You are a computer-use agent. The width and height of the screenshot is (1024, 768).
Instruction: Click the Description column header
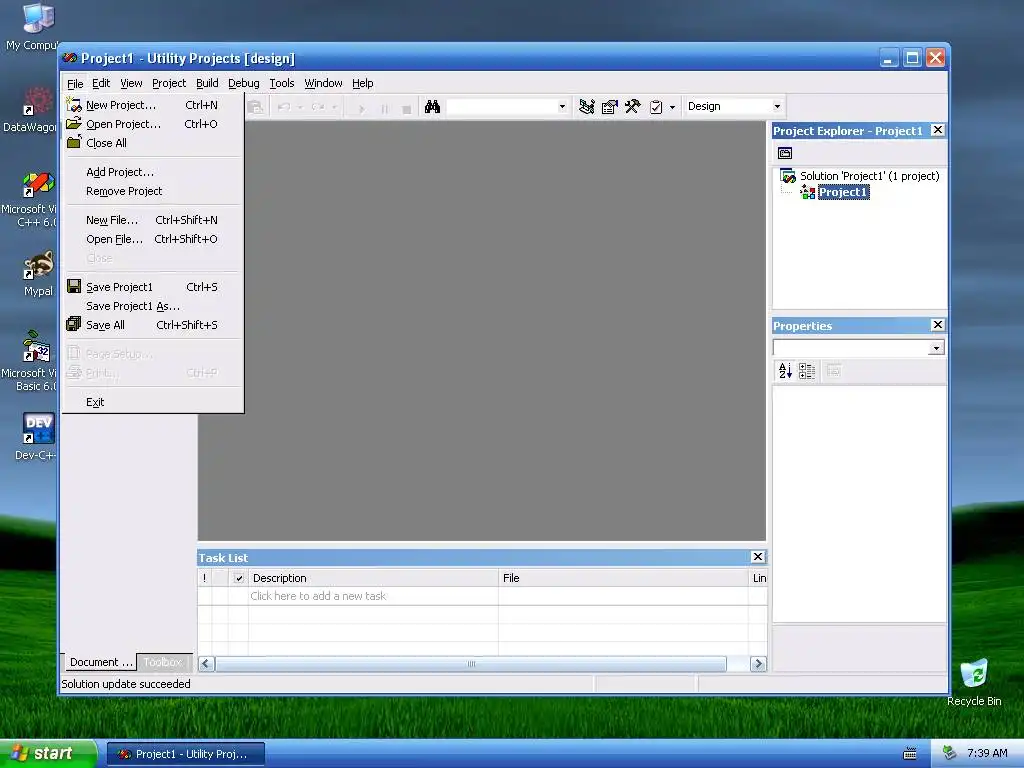(x=373, y=578)
